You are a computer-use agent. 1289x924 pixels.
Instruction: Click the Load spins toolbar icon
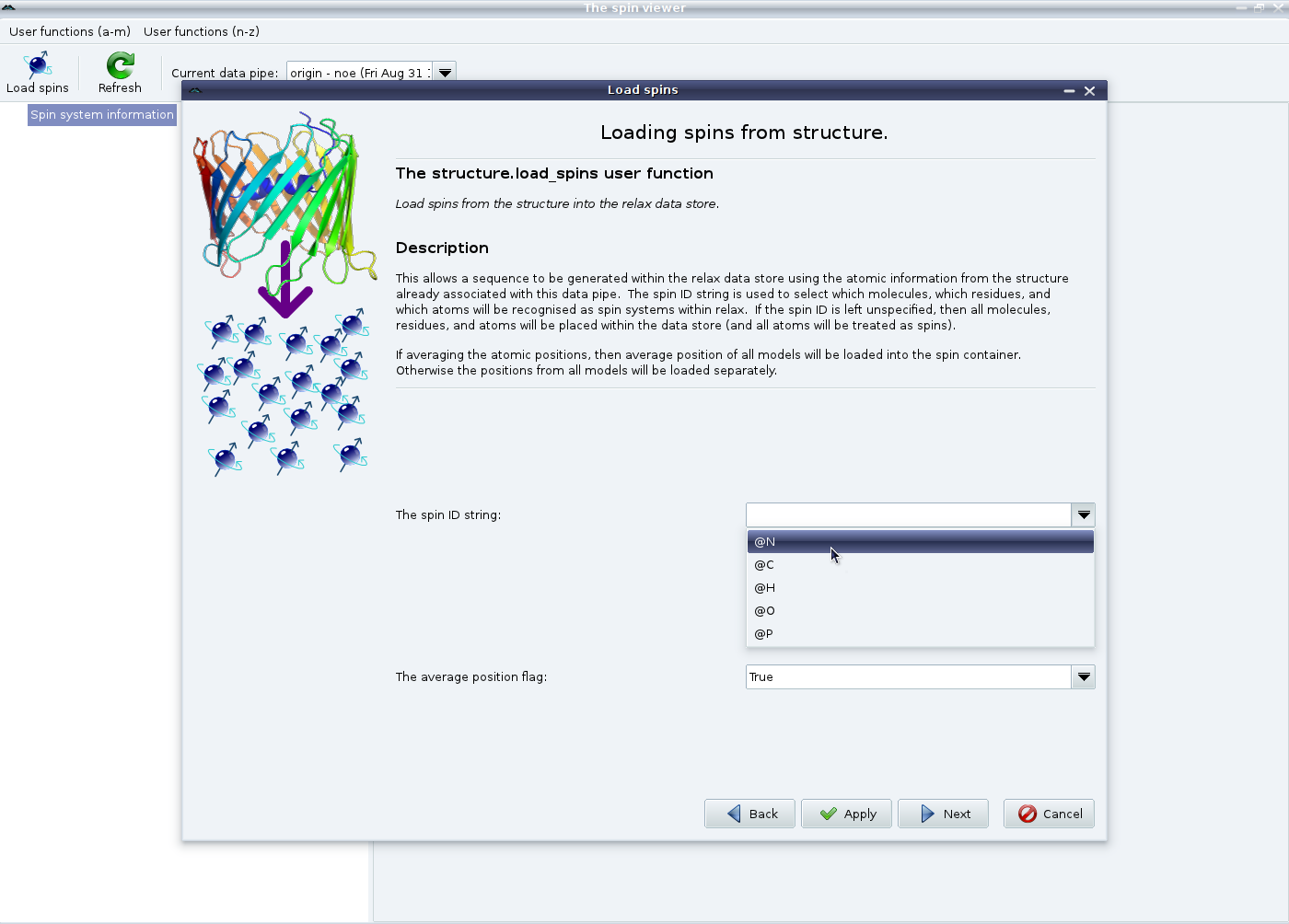coord(38,73)
